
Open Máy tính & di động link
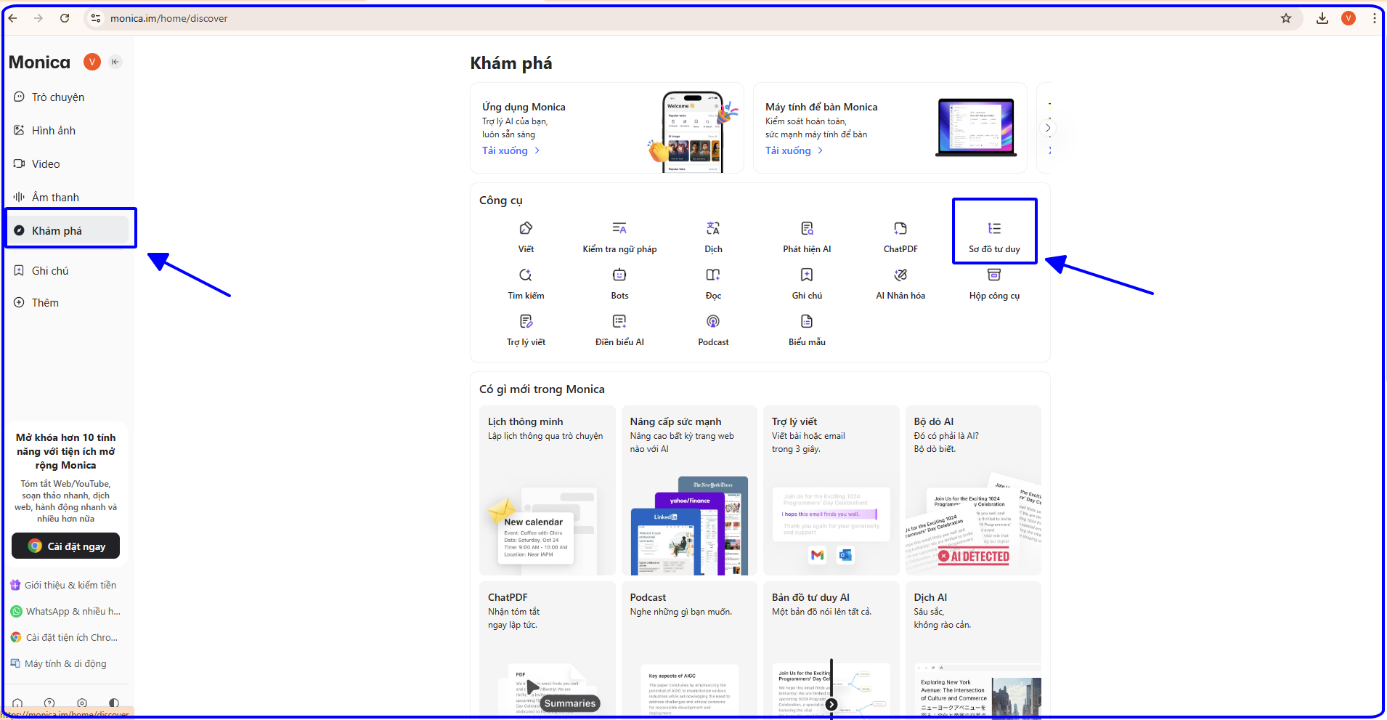point(58,663)
